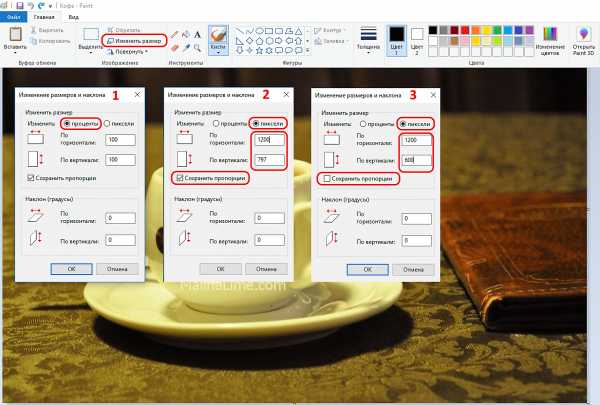Click the Redo arrow in quick access toolbar

pos(41,6)
